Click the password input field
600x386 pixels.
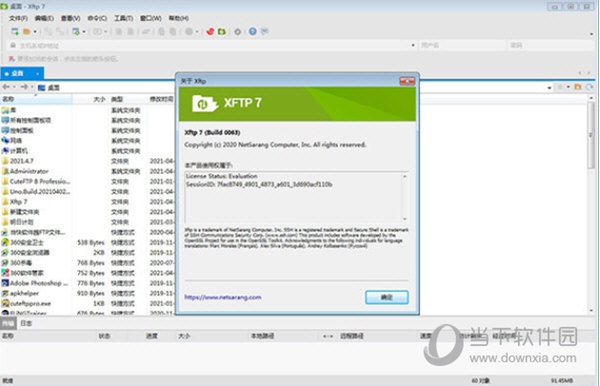550,45
